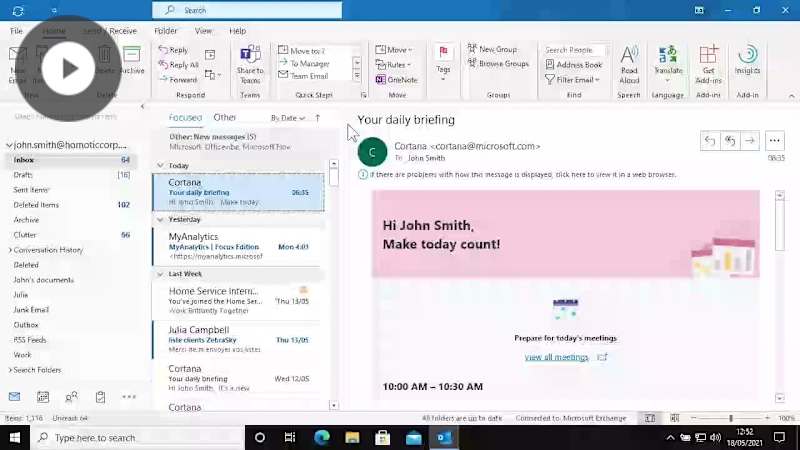Select Team Email quick step
This screenshot has height=450, width=800.
303,76
